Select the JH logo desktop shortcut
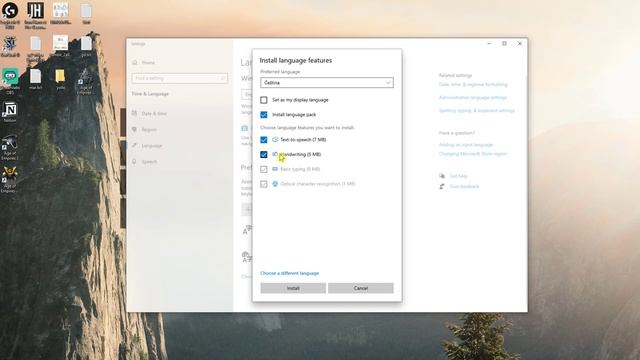This screenshot has width=640, height=360. [x=35, y=15]
